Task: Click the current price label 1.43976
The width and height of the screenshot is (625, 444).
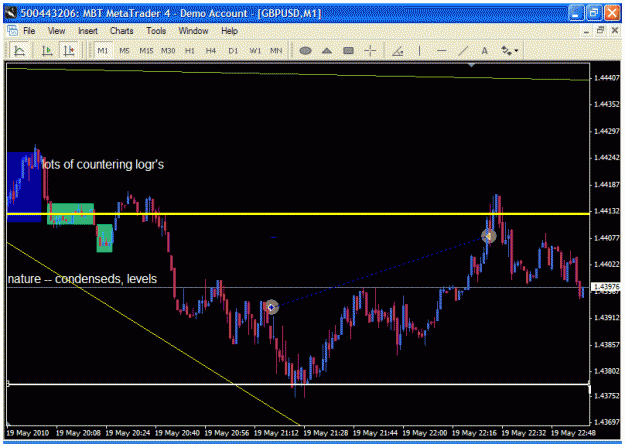Action: [607, 287]
